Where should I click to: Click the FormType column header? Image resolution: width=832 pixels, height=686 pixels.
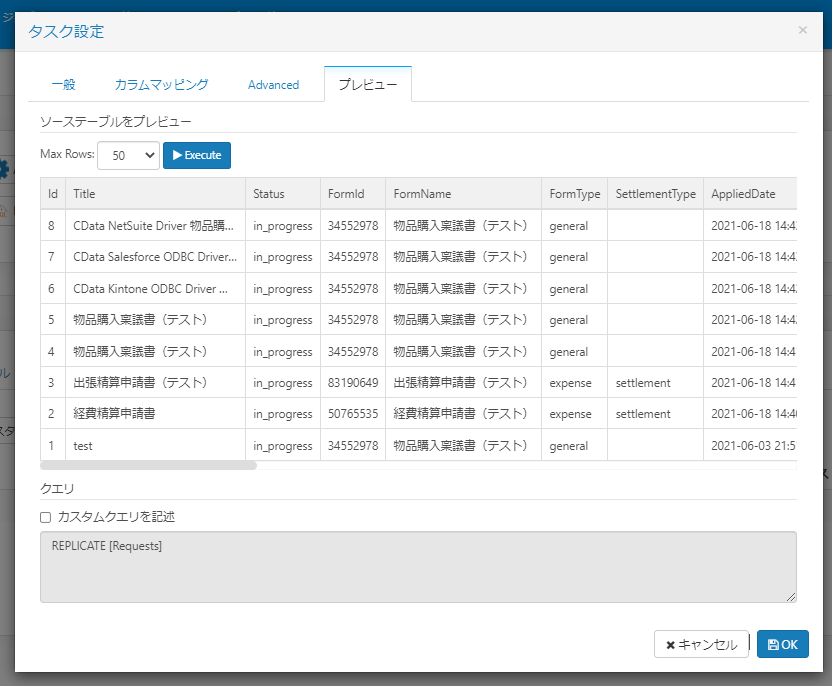pyautogui.click(x=574, y=194)
